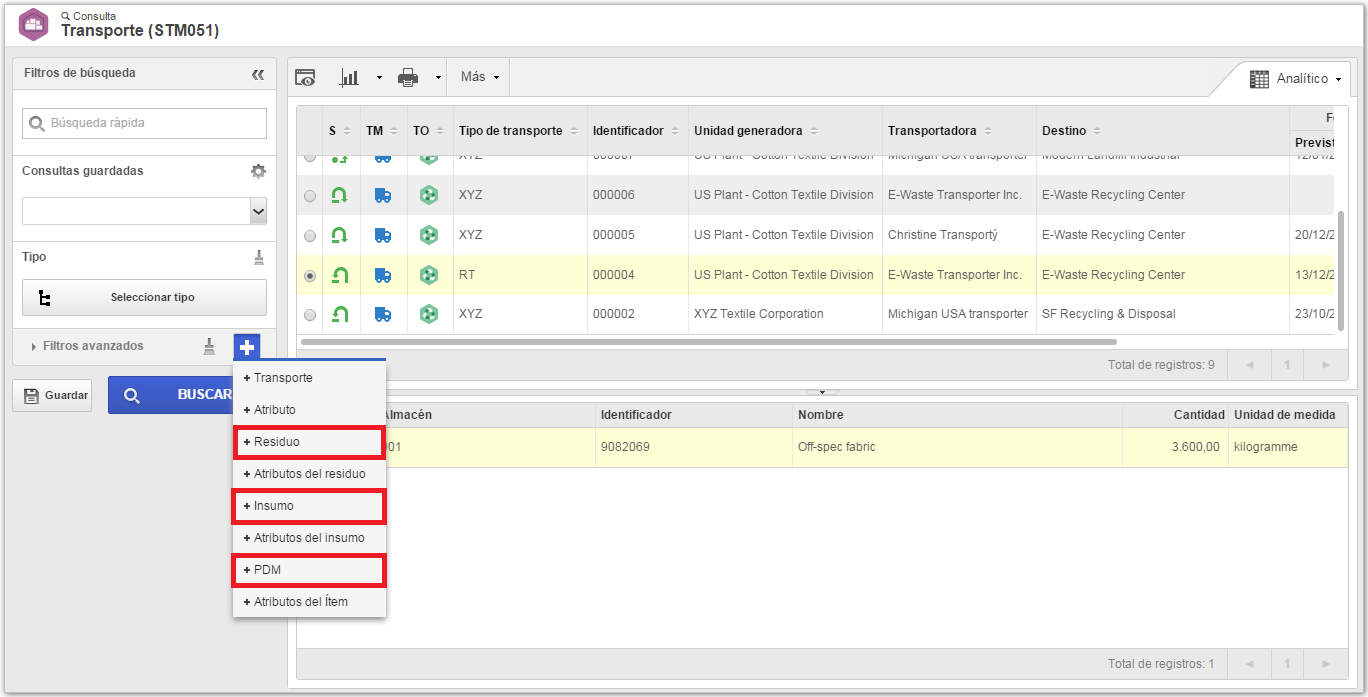Clear advanced filters with the broom icon

[209, 346]
